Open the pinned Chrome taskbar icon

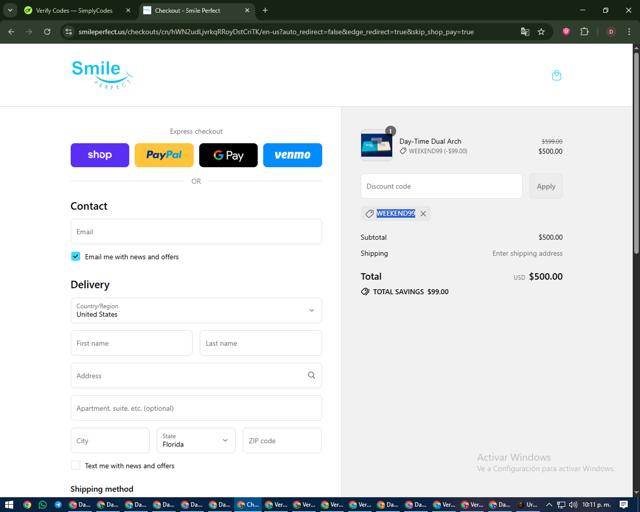pos(27,505)
